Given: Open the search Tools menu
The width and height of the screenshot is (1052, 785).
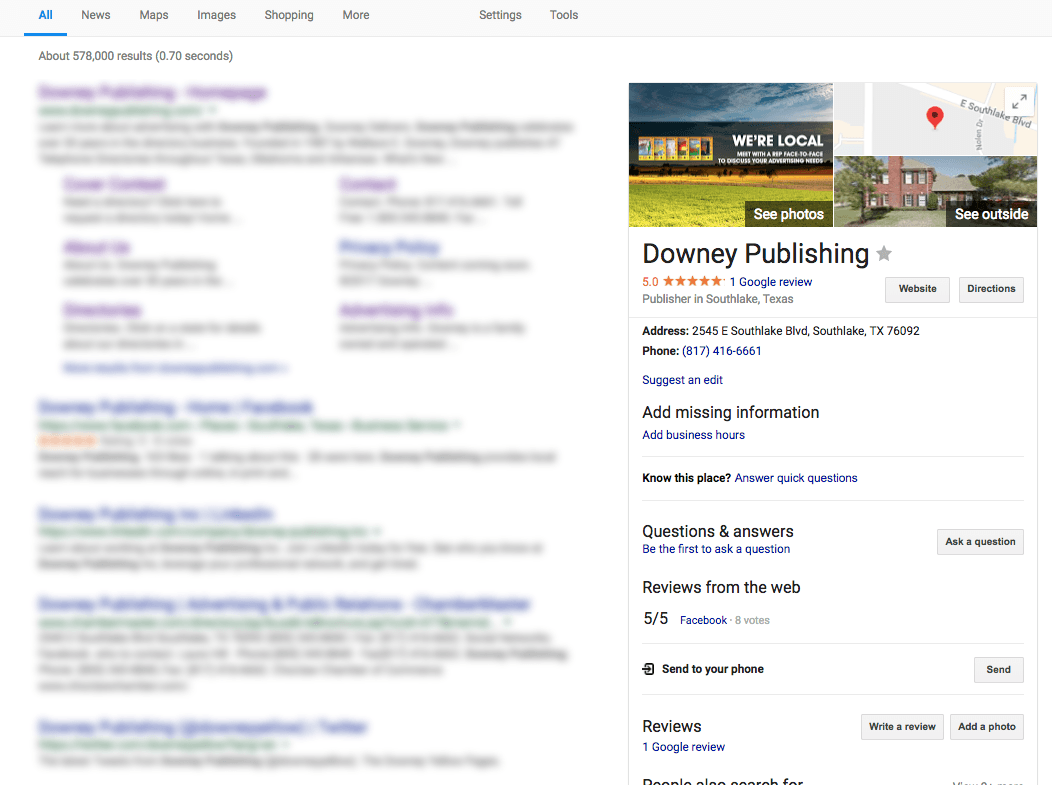Looking at the screenshot, I should (564, 15).
